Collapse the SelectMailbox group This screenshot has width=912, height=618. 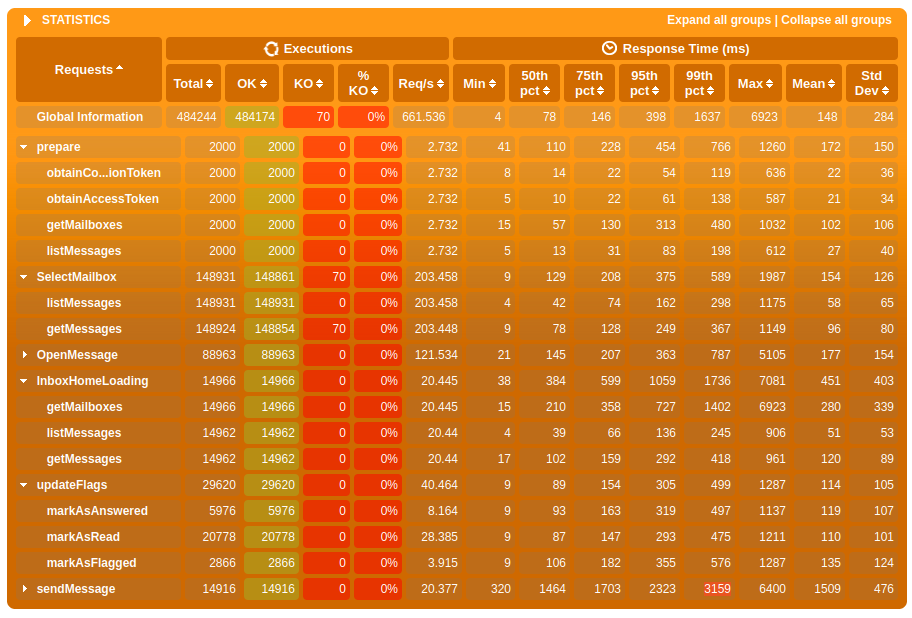[24, 277]
